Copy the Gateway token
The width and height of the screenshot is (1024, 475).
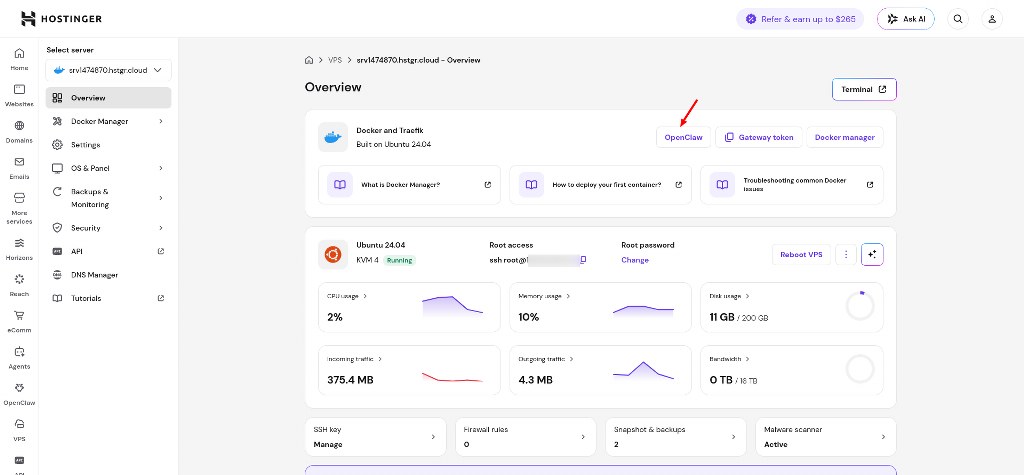pyautogui.click(x=759, y=137)
